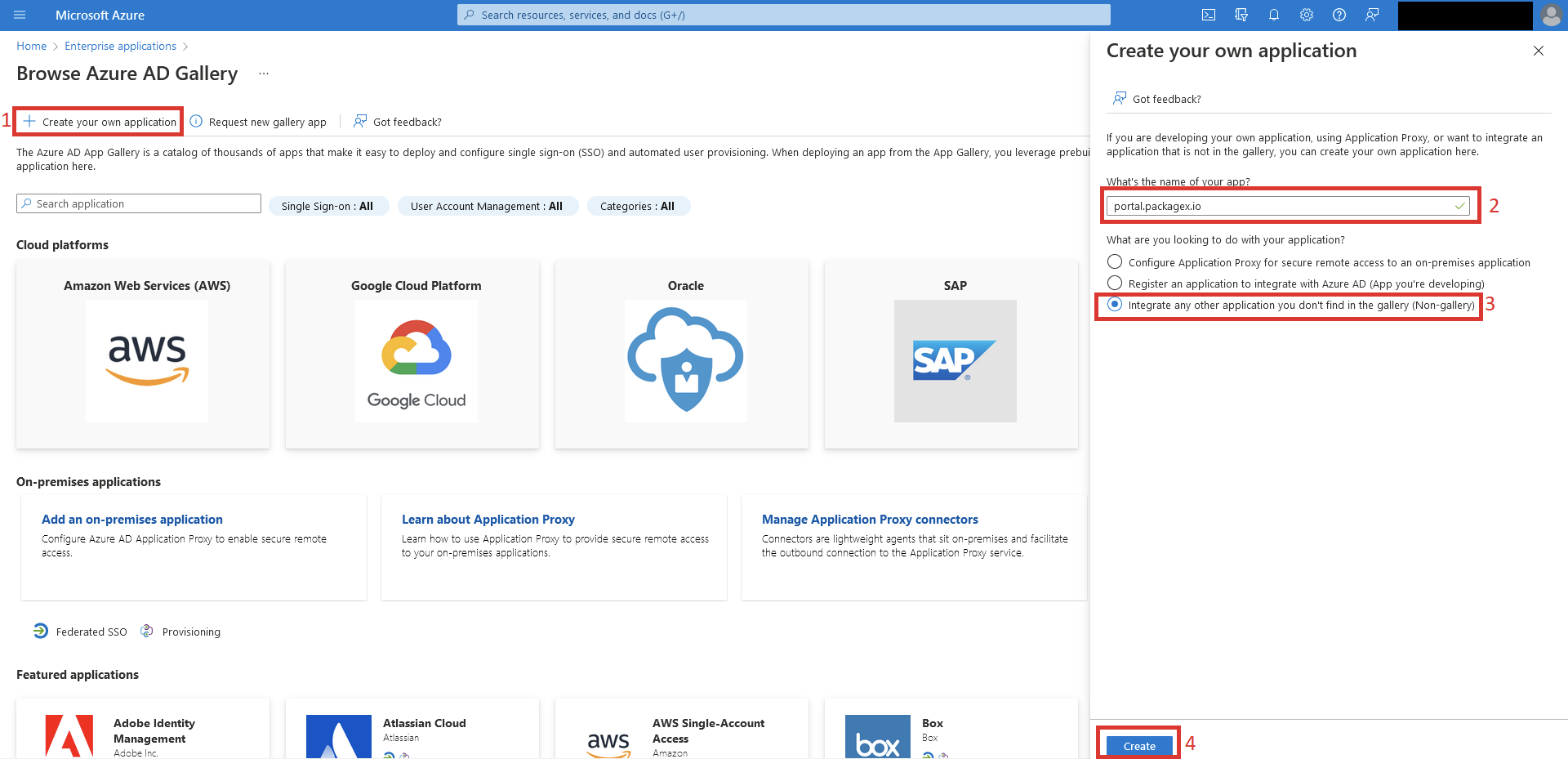Close the Create your own application panel
The height and width of the screenshot is (759, 1568).
pos(1539,51)
